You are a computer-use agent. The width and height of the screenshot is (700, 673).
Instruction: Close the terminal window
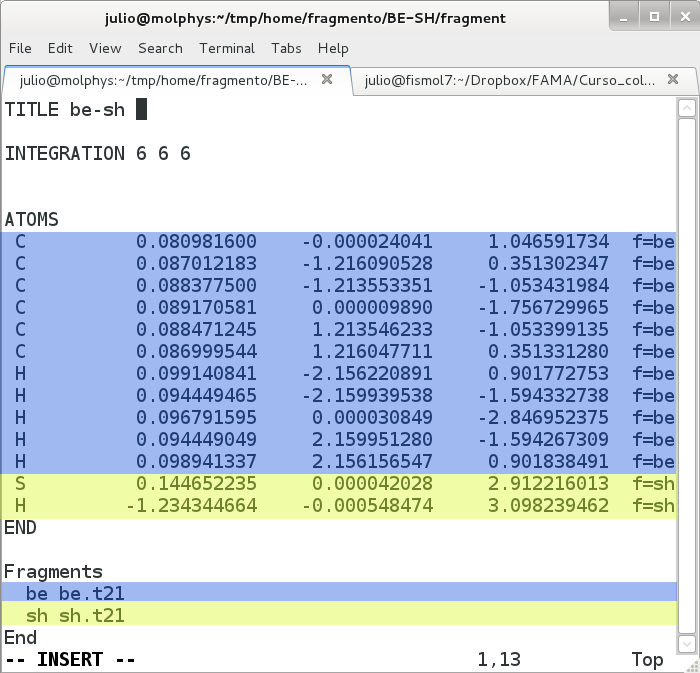point(680,18)
